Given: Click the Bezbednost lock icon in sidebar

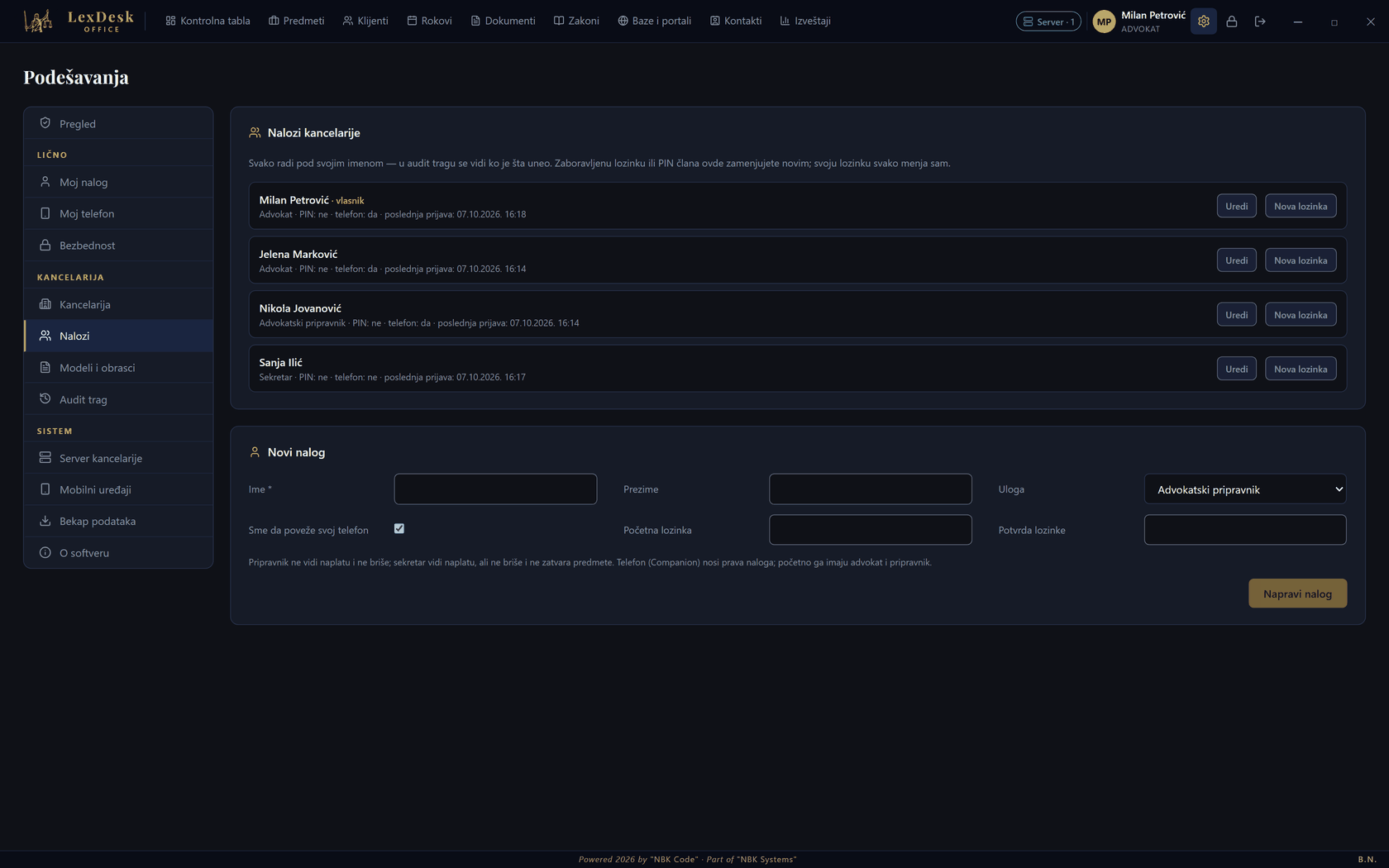Looking at the screenshot, I should pos(45,245).
